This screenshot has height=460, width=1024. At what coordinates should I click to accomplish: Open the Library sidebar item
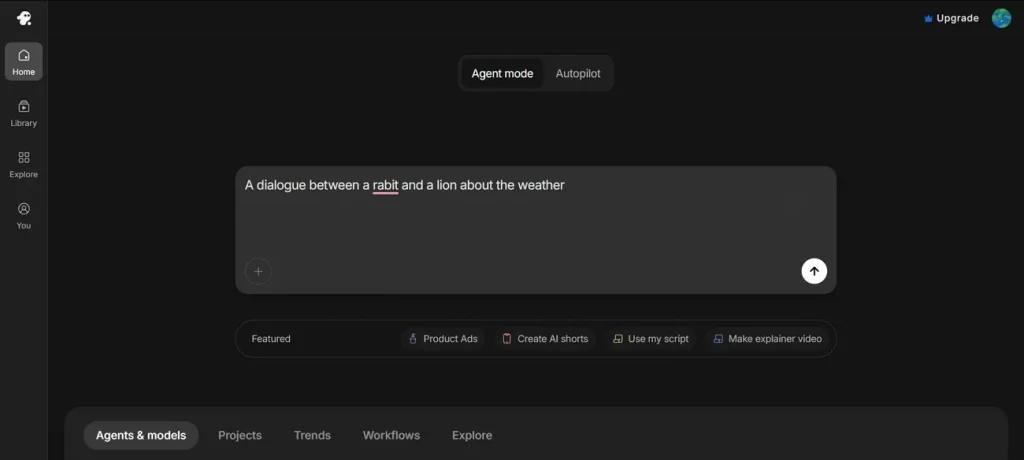pos(24,113)
